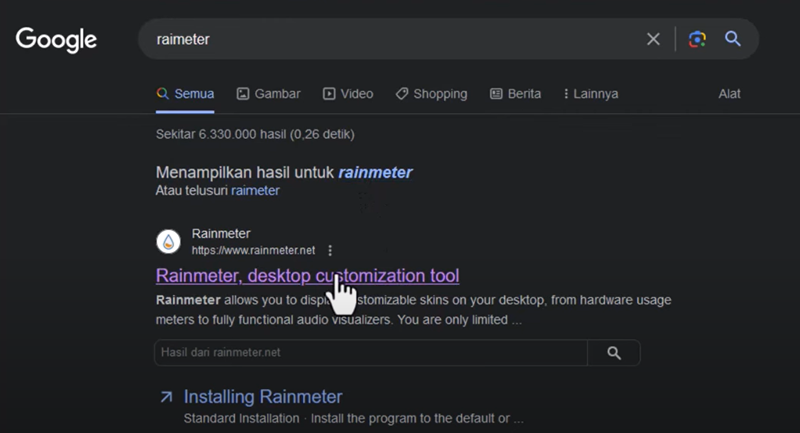Click the arrow icon beside Installing Rainmeter
This screenshot has width=800, height=433.
pyautogui.click(x=166, y=397)
